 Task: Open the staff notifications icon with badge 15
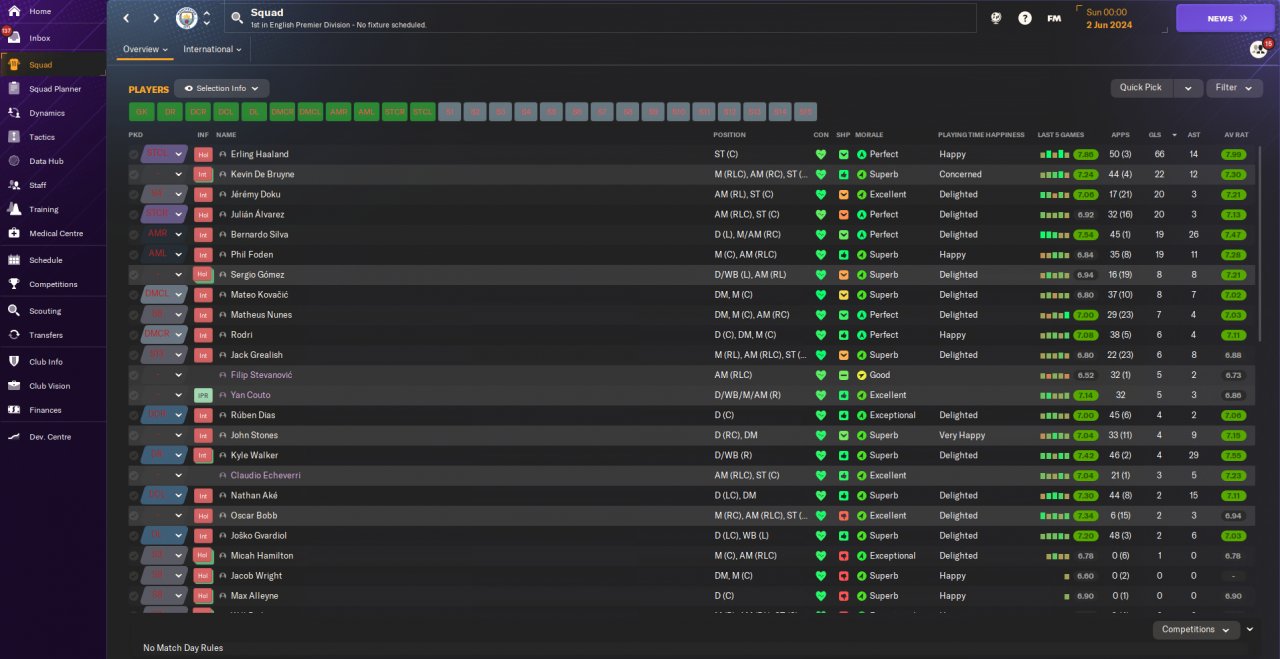tap(1258, 49)
